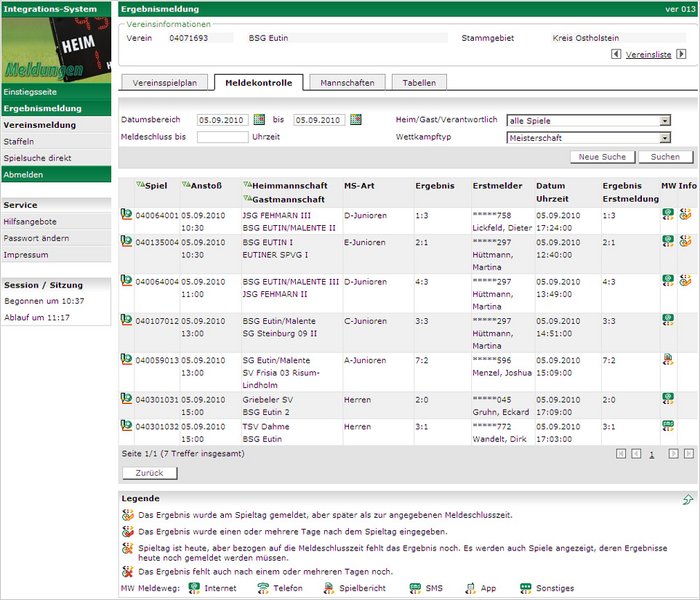Viewport: 700px width, 600px height.
Task: Click the Meldeweg icon for game 040059013
Action: point(667,359)
